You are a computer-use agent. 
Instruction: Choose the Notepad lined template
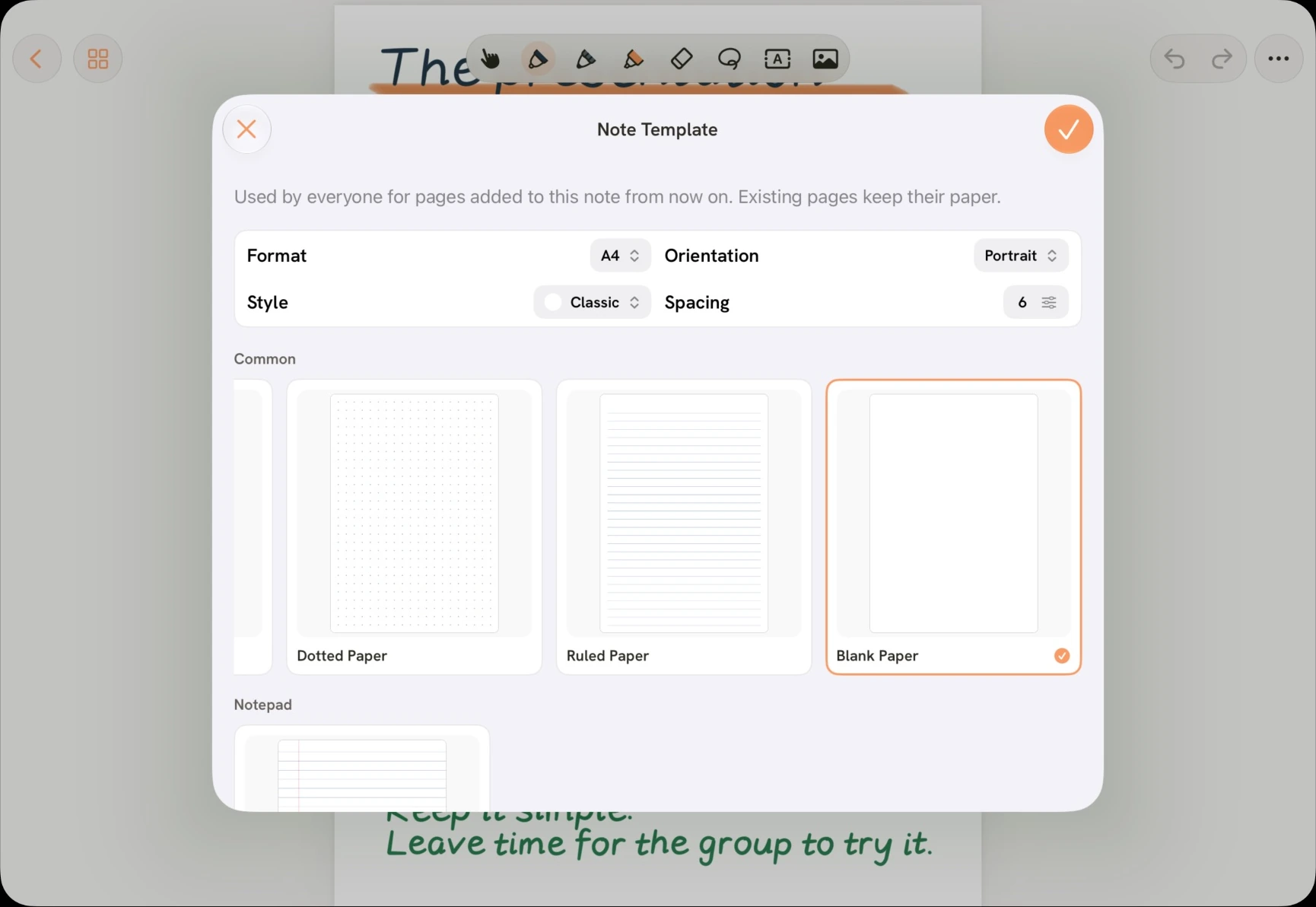[362, 769]
